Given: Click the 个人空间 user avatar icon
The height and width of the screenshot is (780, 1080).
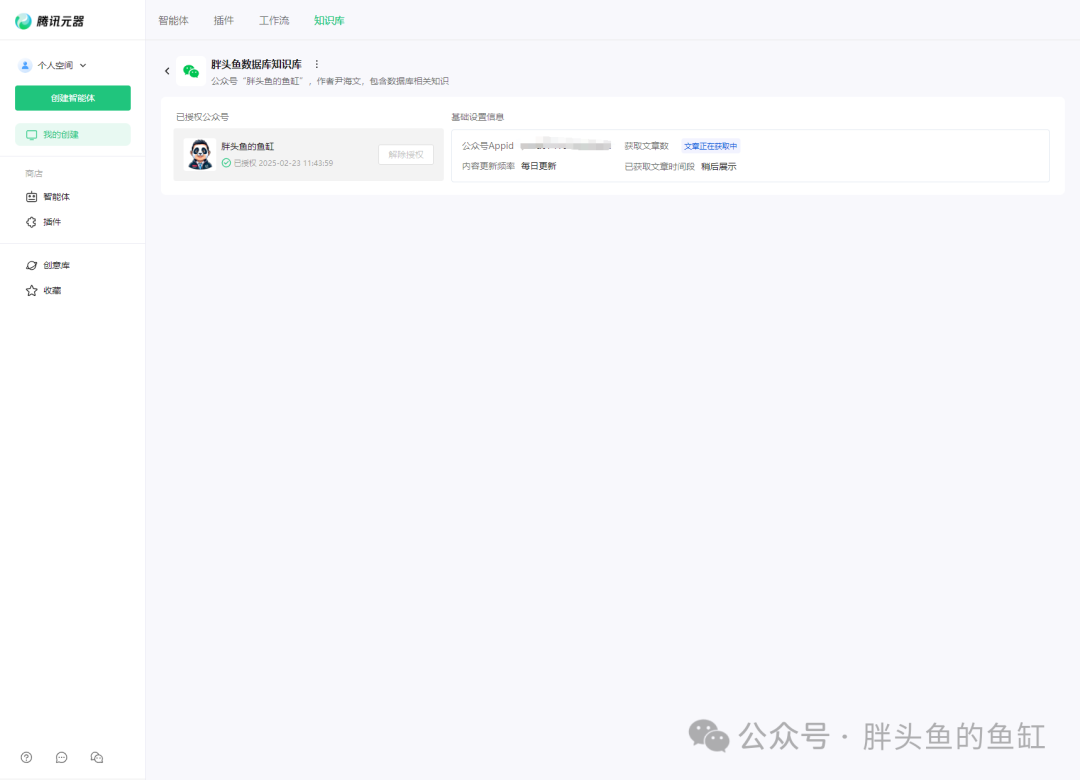Looking at the screenshot, I should pyautogui.click(x=25, y=65).
